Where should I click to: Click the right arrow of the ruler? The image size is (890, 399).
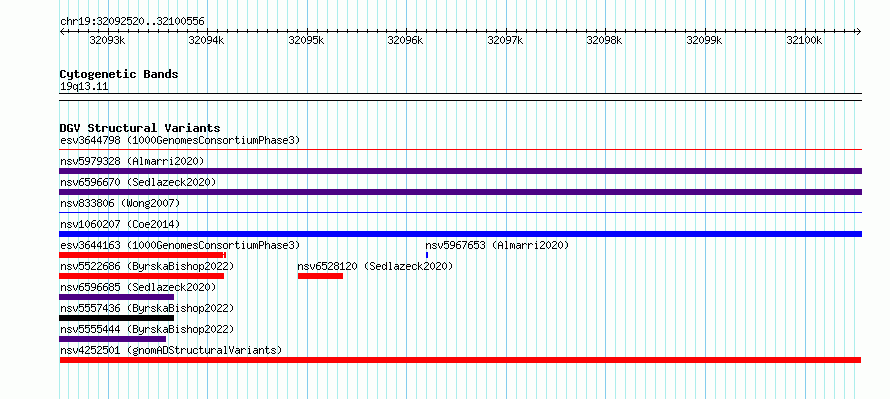(x=858, y=32)
